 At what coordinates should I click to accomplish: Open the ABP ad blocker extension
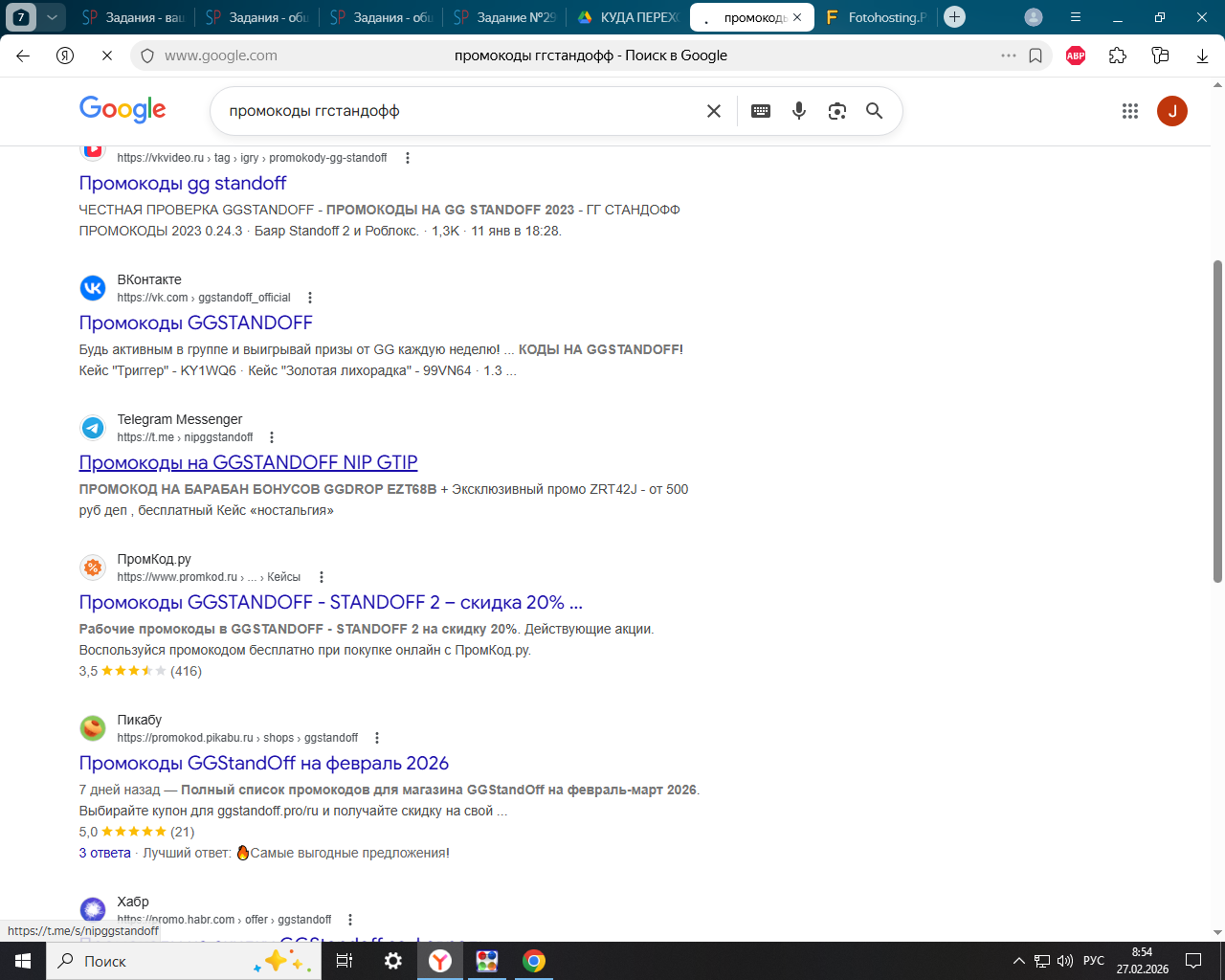(1076, 56)
